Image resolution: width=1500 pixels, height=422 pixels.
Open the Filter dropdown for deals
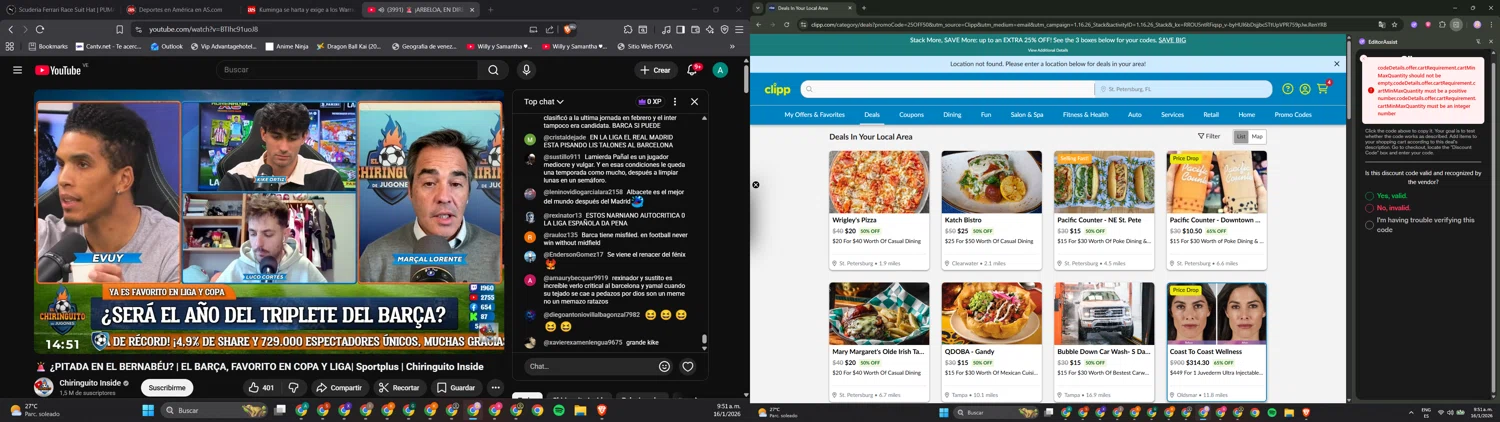[x=1209, y=137]
